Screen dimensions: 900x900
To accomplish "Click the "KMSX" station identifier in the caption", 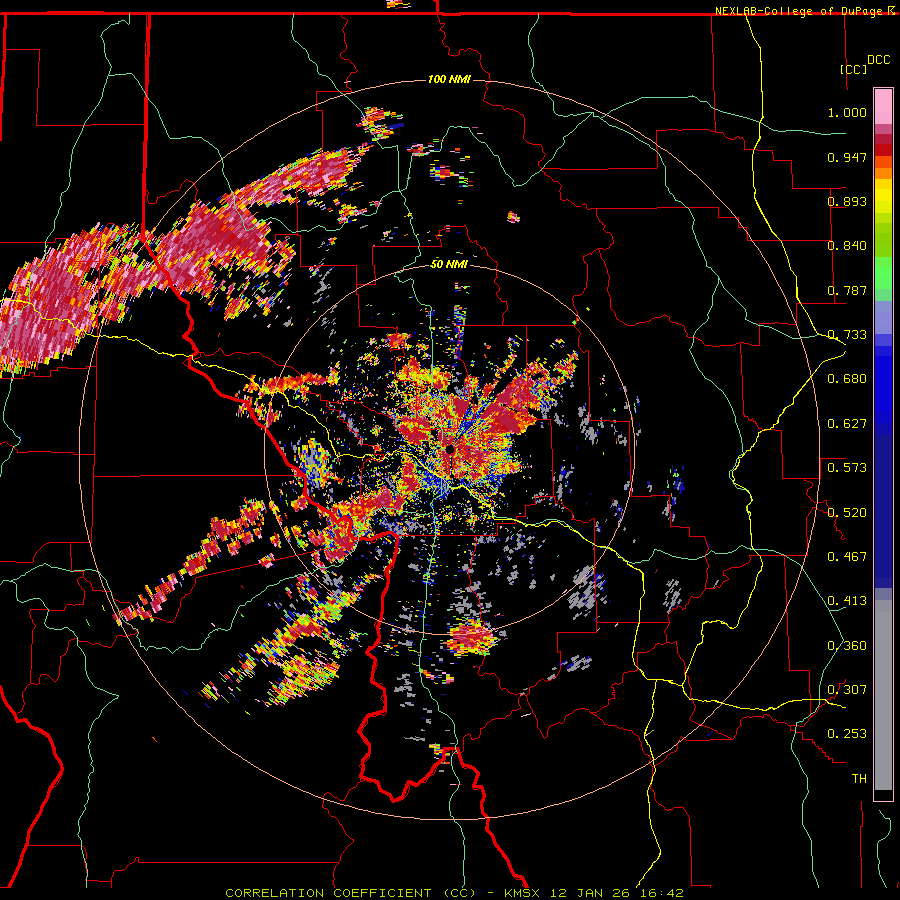I will pos(522,893).
